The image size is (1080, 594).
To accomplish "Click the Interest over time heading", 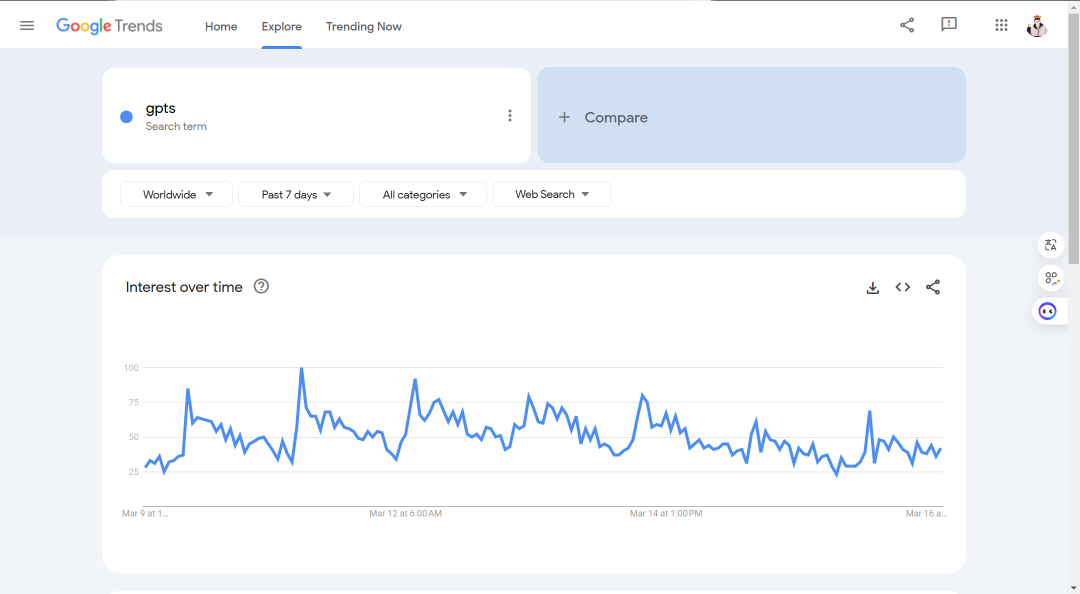I will point(184,287).
